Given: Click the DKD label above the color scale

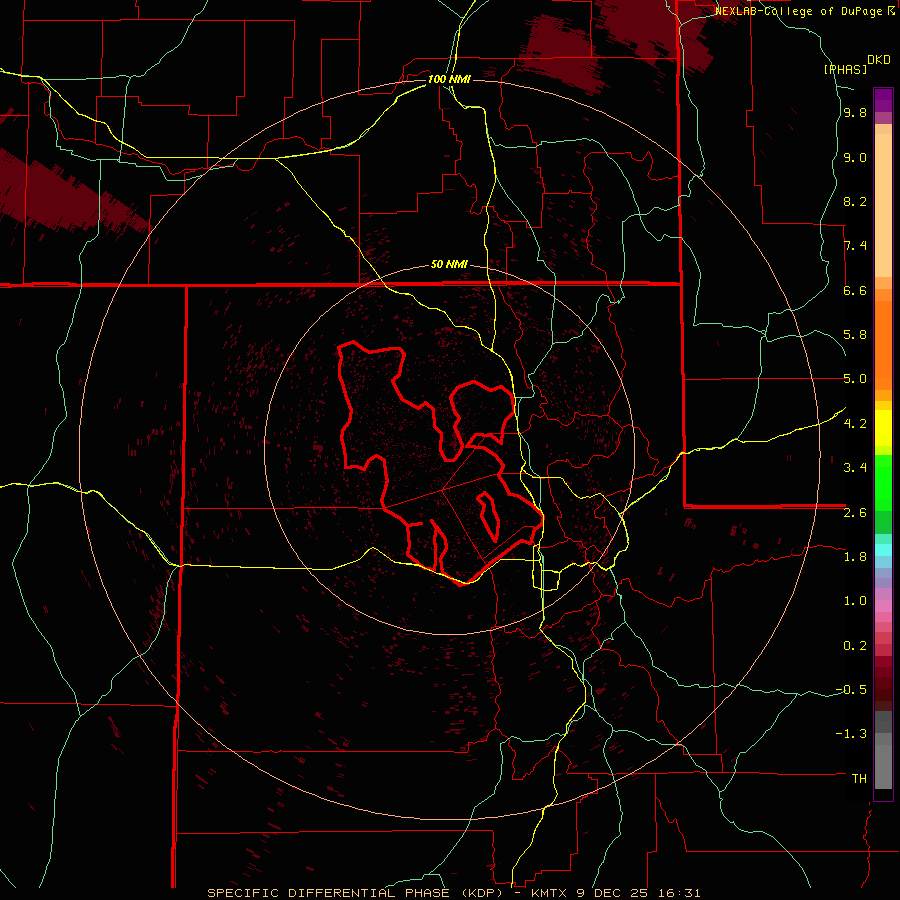Looking at the screenshot, I should pyautogui.click(x=879, y=60).
